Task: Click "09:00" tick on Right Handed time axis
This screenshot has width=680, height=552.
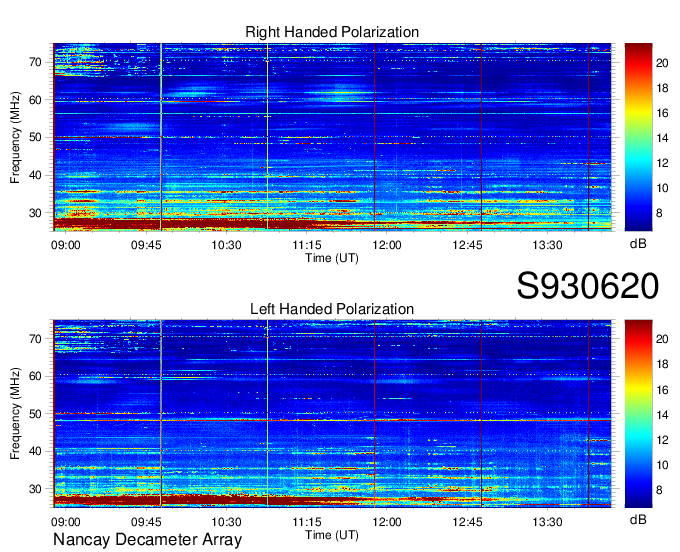Action: click(x=66, y=245)
